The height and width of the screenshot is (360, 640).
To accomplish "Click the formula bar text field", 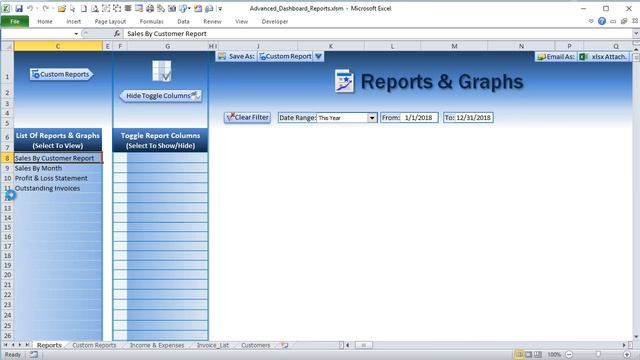I will coord(378,34).
